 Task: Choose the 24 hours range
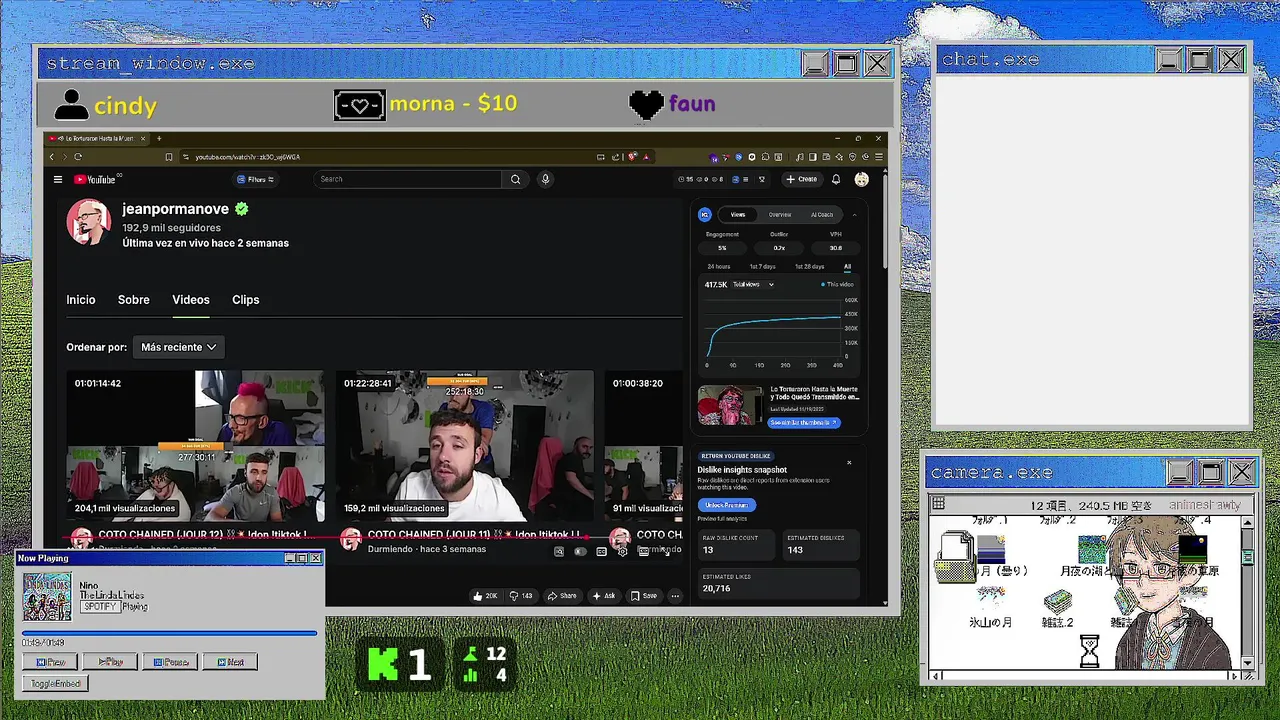[x=719, y=267]
